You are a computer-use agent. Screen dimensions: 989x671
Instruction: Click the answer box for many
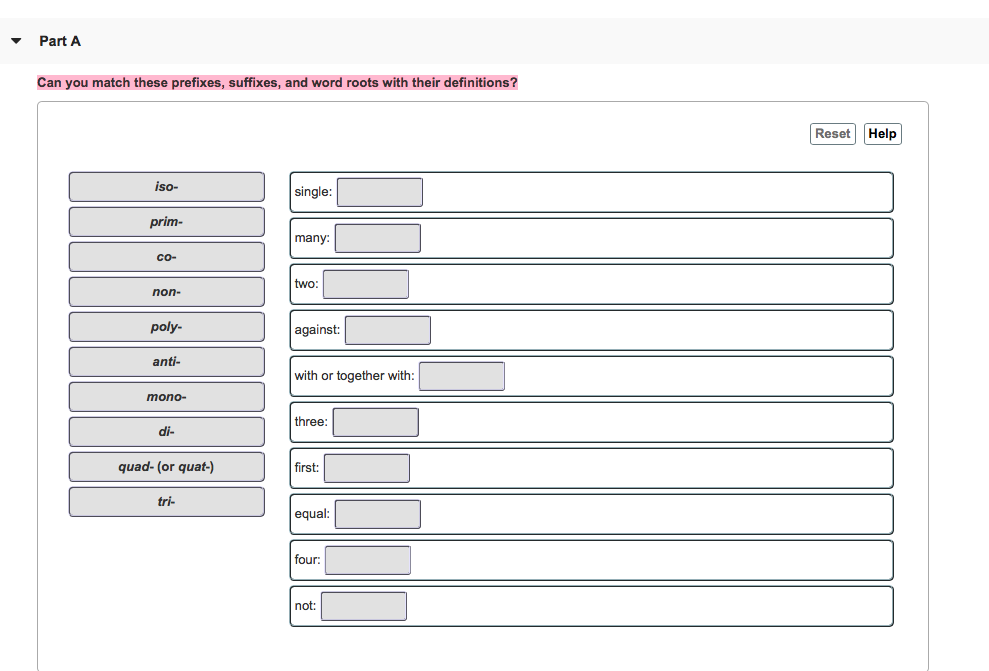point(378,237)
